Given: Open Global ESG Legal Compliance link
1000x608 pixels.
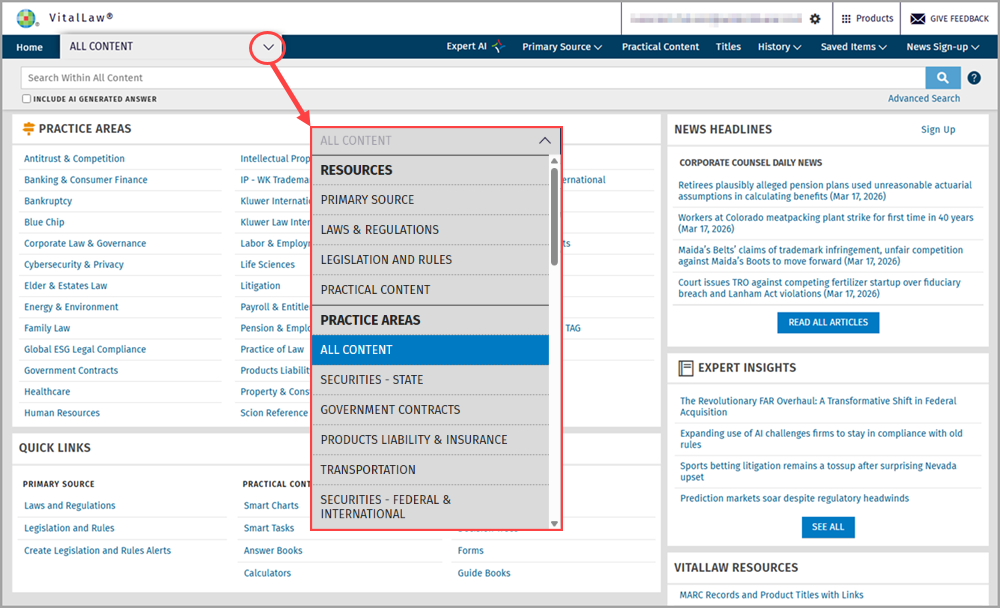Looking at the screenshot, I should [x=85, y=349].
